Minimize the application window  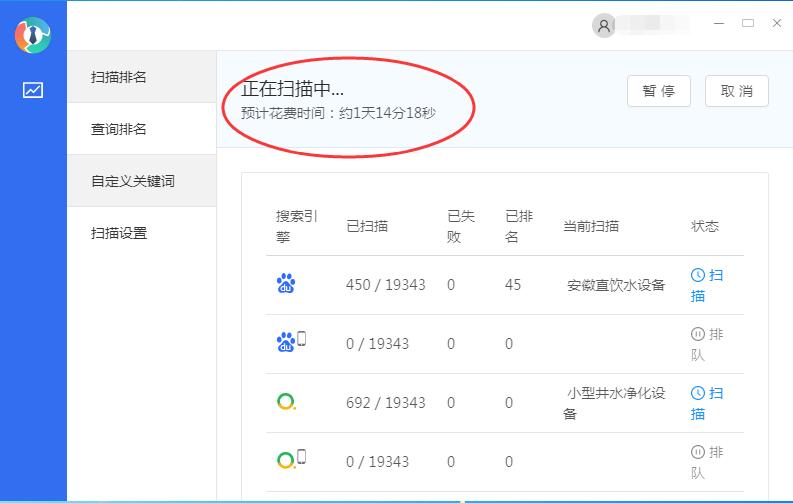719,23
